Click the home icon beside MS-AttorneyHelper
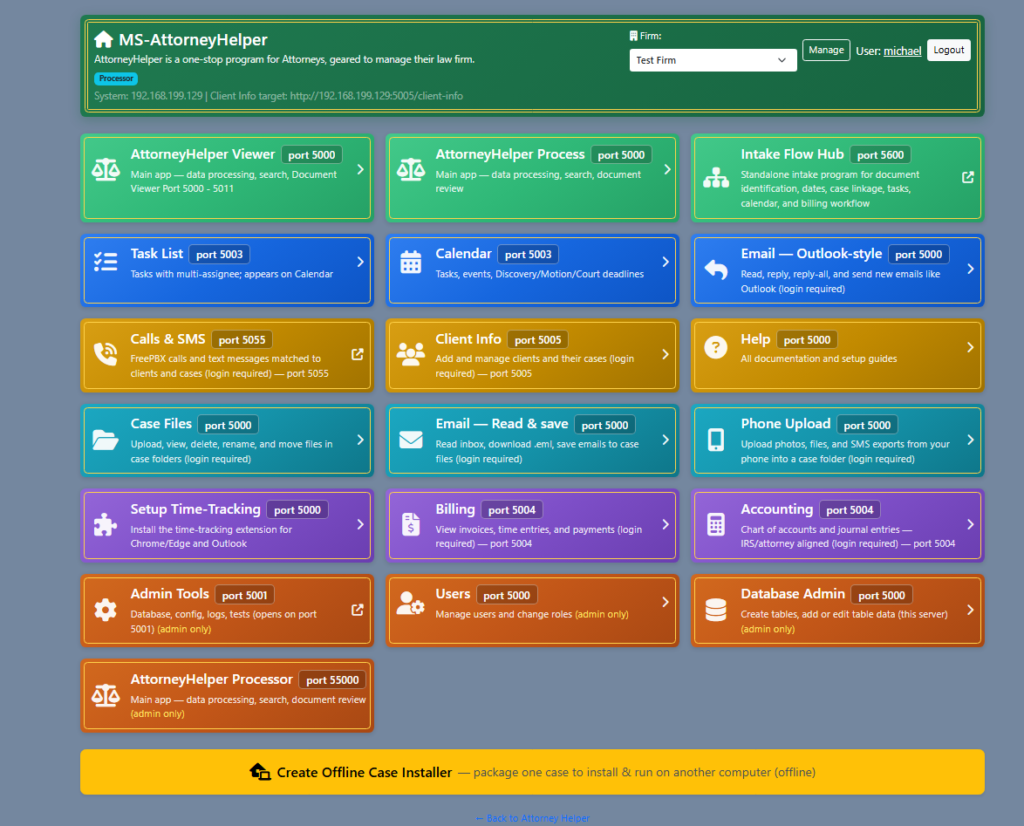 [x=103, y=40]
